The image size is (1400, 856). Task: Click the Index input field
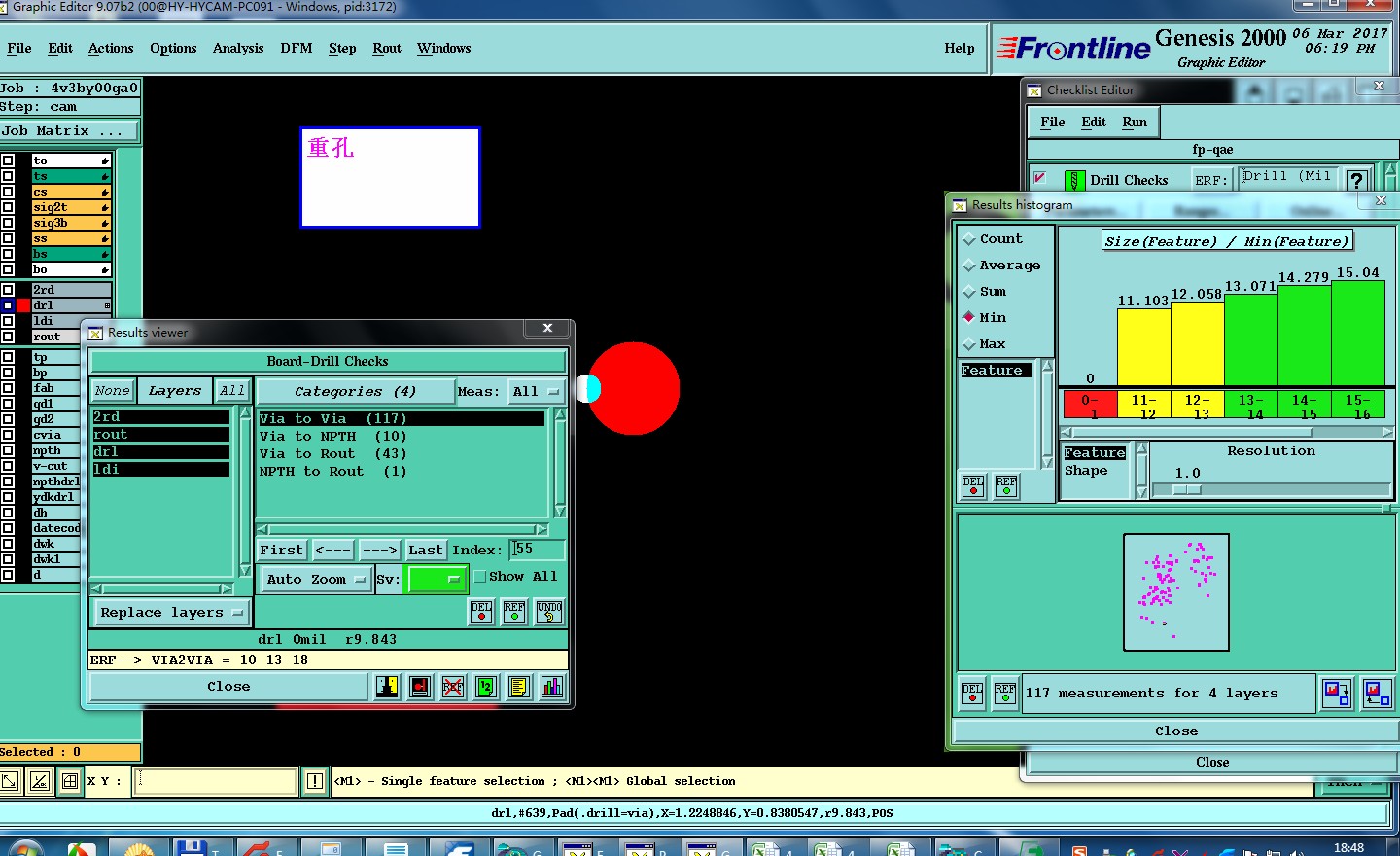coord(538,550)
